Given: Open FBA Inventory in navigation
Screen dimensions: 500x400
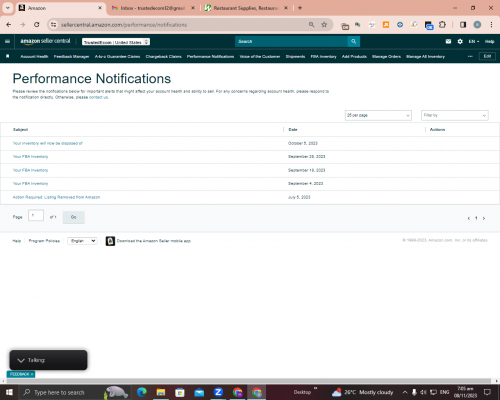Looking at the screenshot, I should (x=323, y=57).
